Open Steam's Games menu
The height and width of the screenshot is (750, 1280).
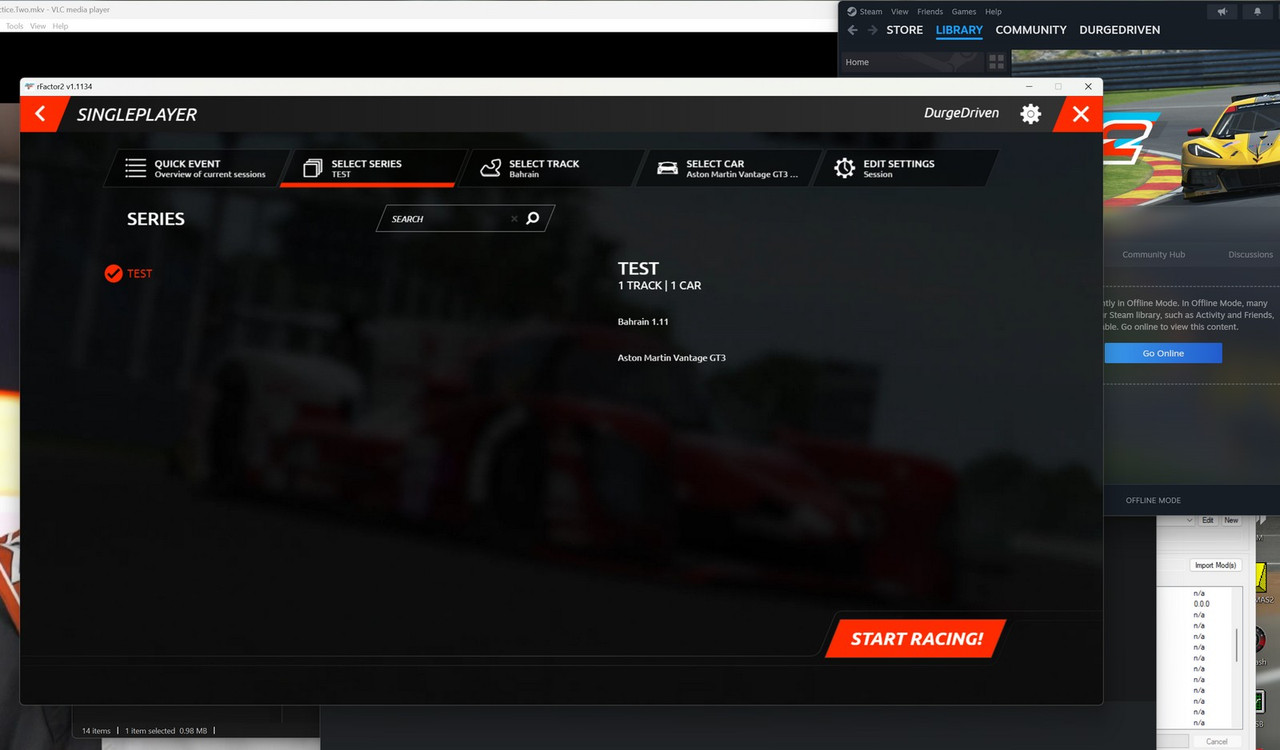click(964, 12)
